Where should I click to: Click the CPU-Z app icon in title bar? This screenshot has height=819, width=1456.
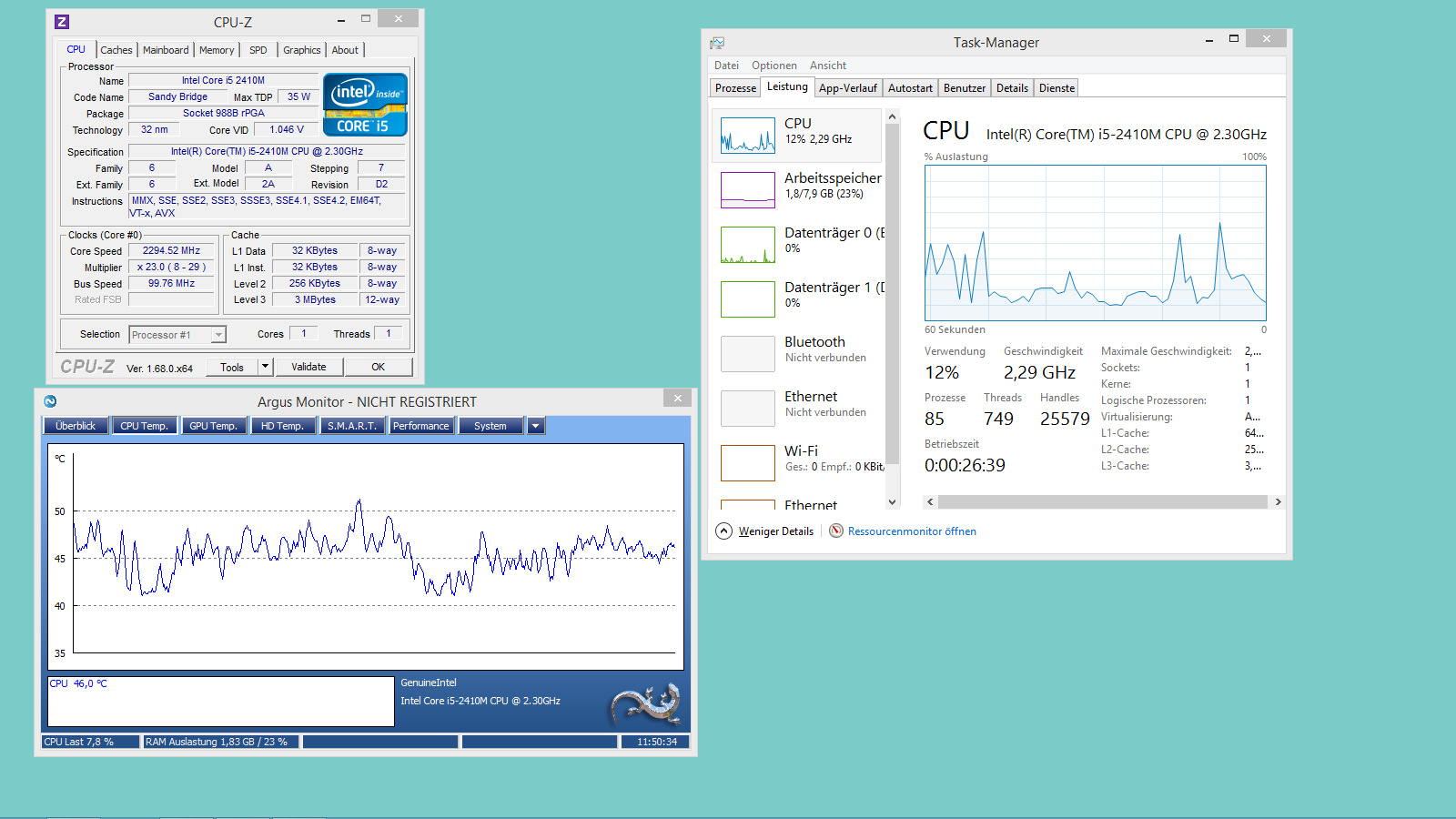(x=62, y=22)
